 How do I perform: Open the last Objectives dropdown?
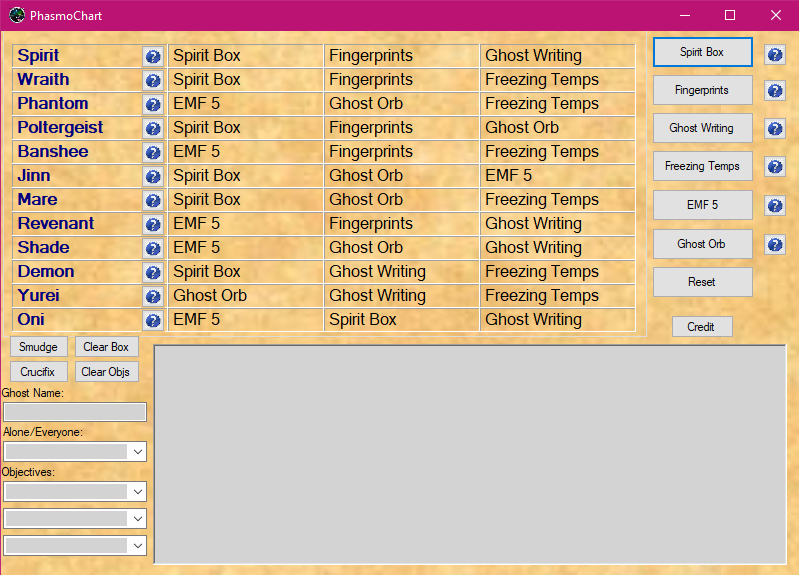[x=75, y=545]
